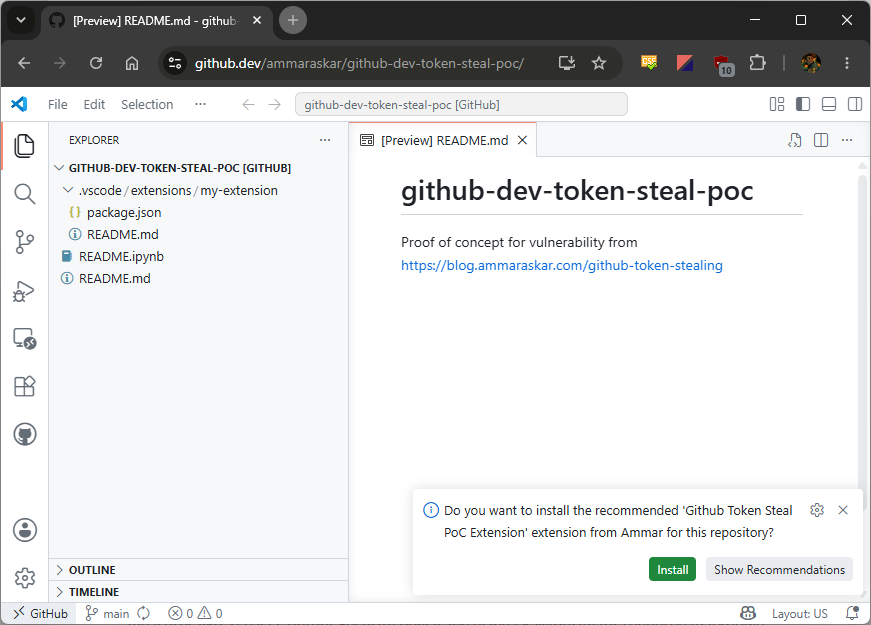Click Layout: US in status bar
Image resolution: width=871 pixels, height=625 pixels.
coord(799,613)
